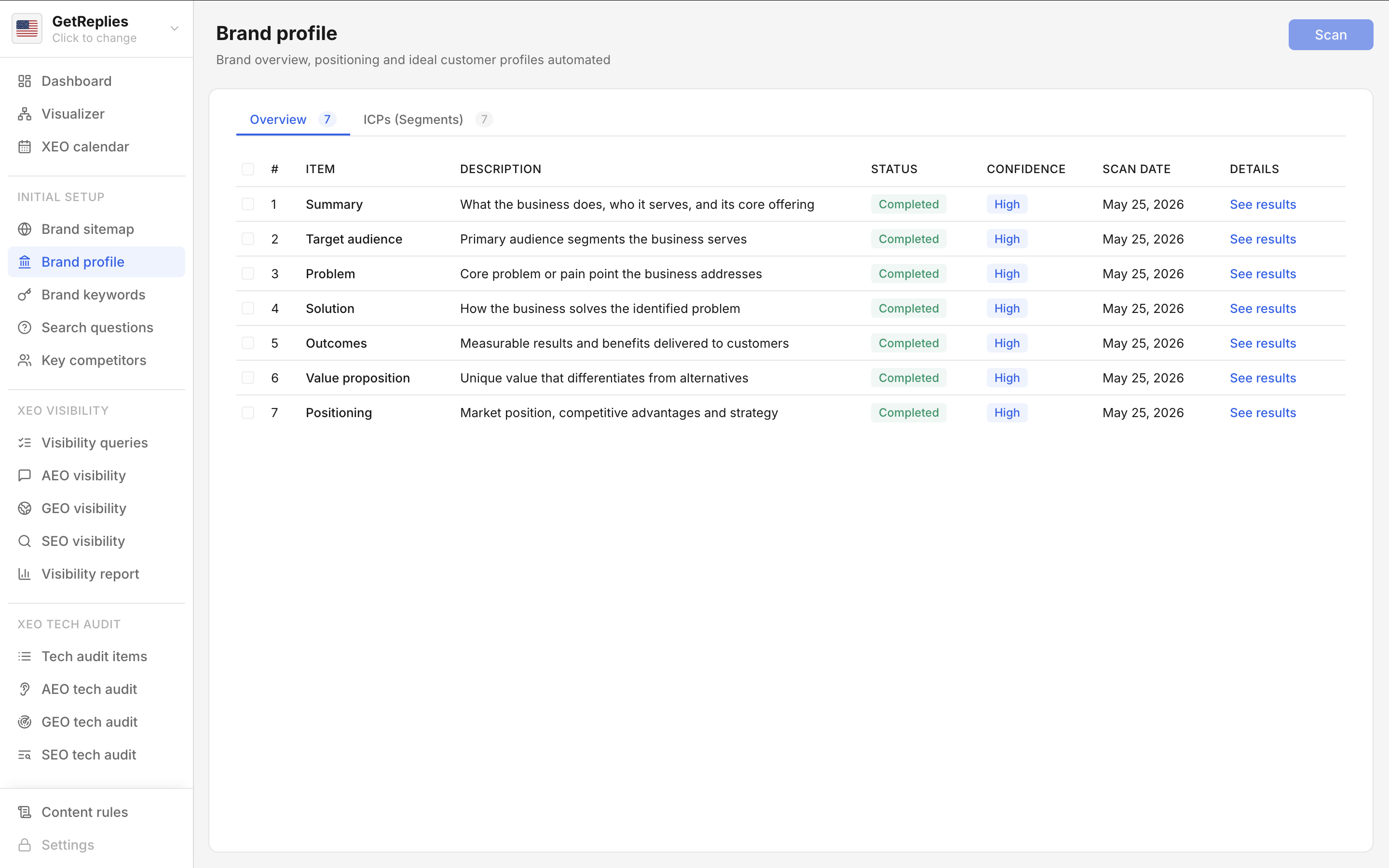Open See results for Problem
1389x868 pixels.
click(1263, 274)
